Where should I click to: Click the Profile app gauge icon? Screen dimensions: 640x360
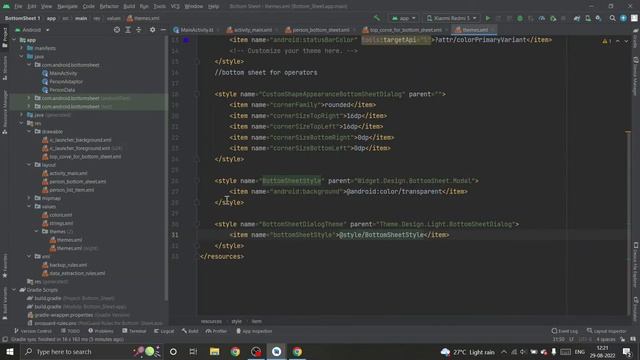click(542, 18)
